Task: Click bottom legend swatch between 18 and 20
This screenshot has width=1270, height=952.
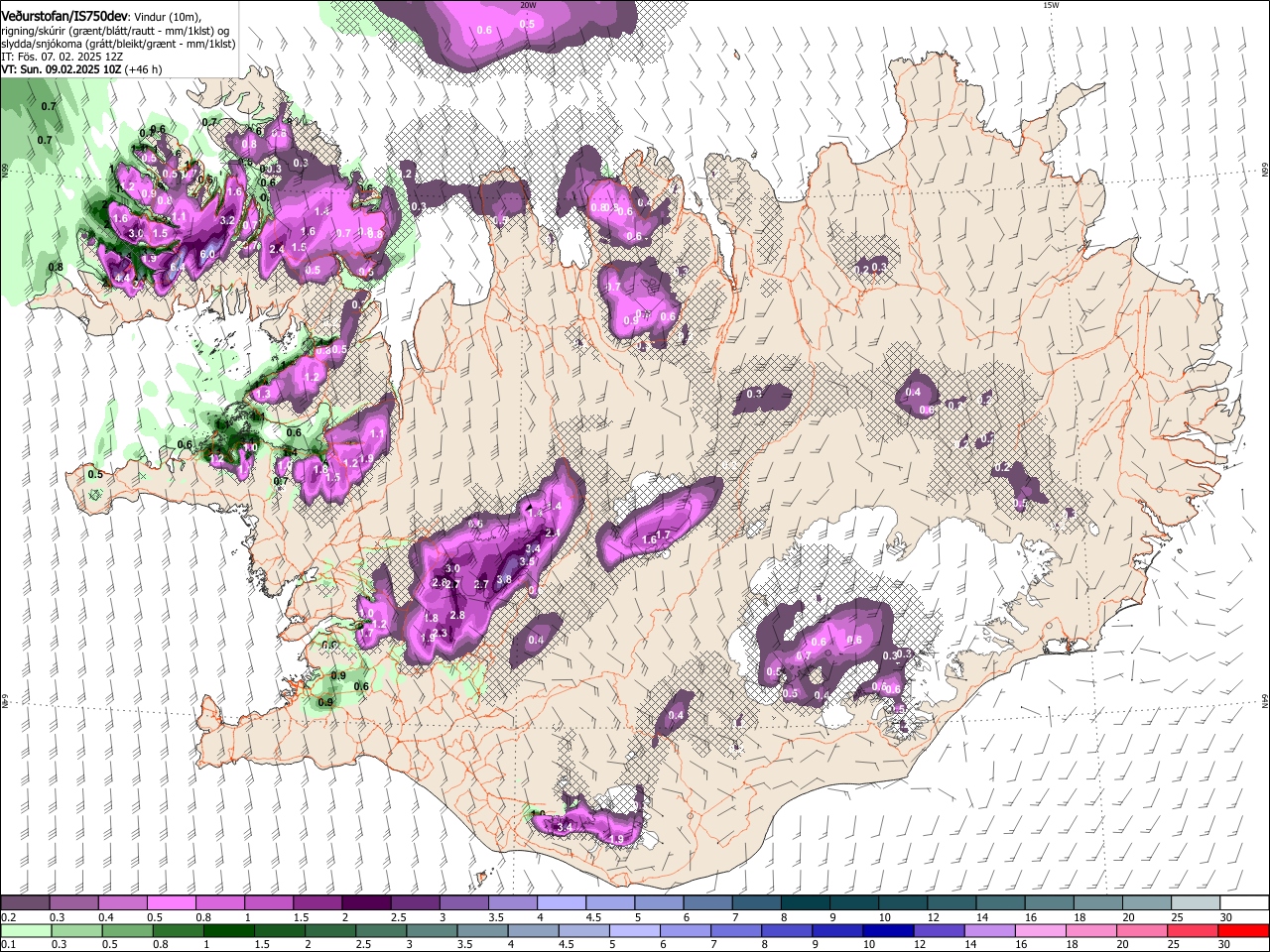Action: point(1089,930)
